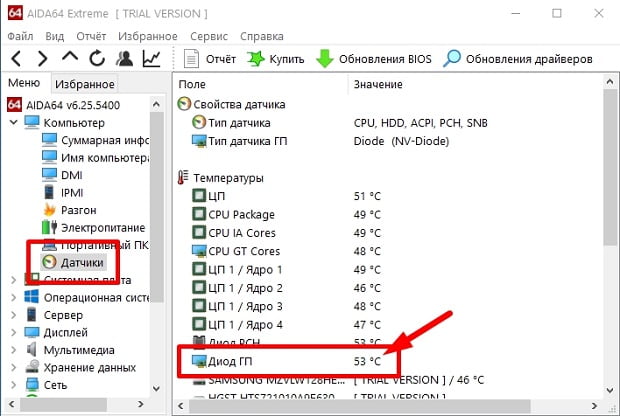Click the Купить buy button
620x416 pixels.
[x=276, y=59]
